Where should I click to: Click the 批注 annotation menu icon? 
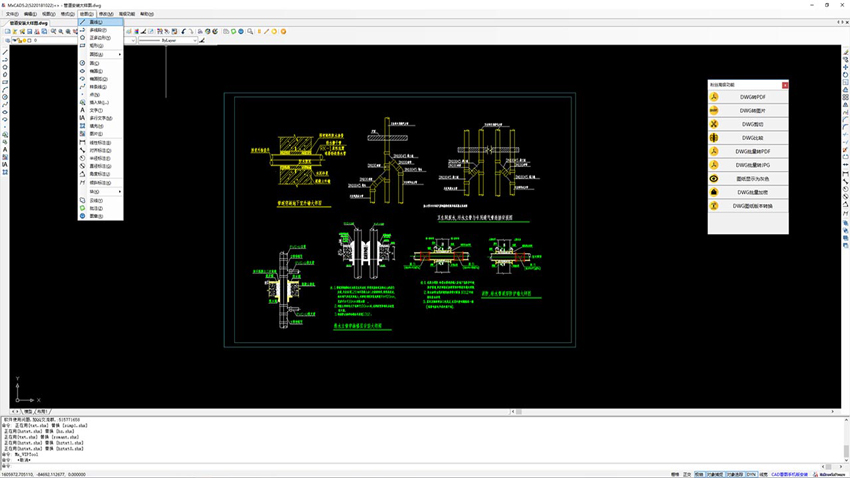[82, 208]
